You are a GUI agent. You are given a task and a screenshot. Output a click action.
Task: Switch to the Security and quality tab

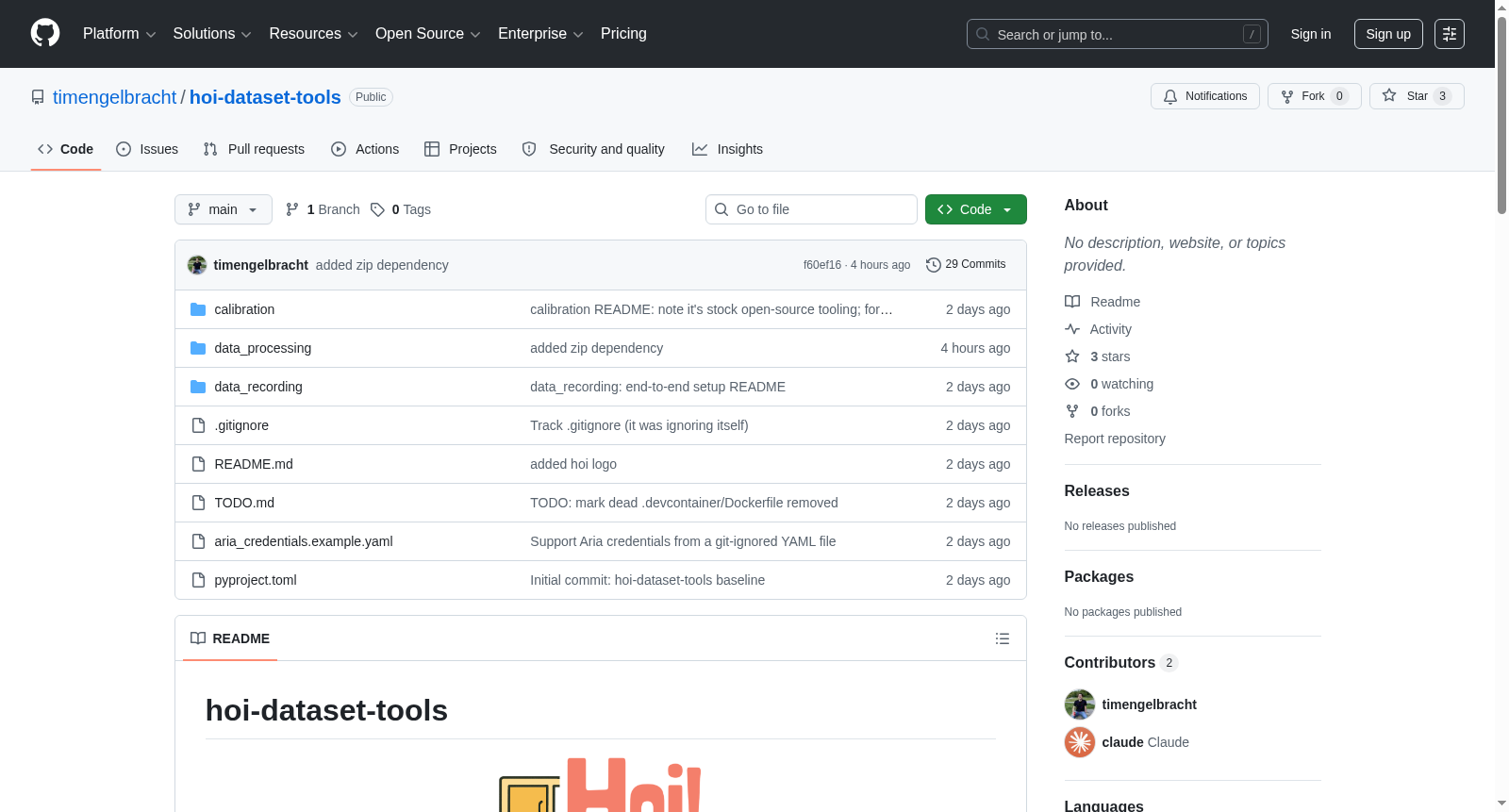(x=593, y=149)
